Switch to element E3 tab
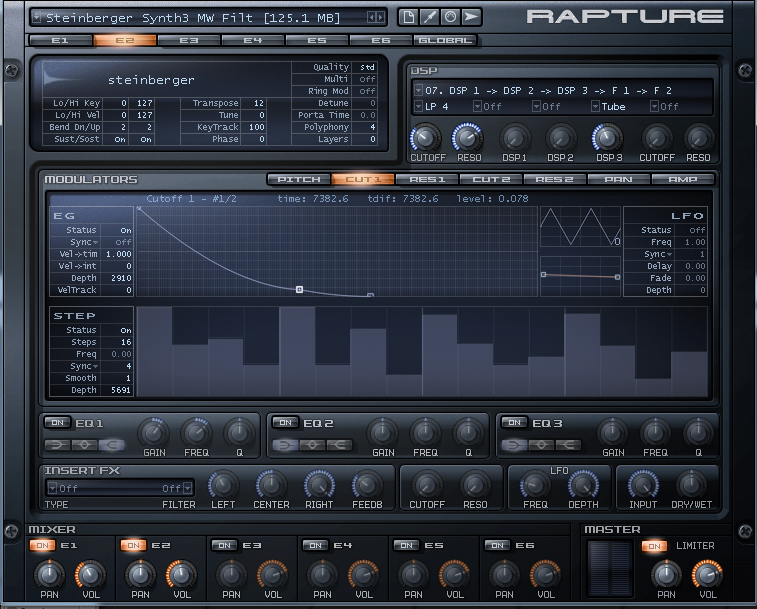 click(x=189, y=40)
